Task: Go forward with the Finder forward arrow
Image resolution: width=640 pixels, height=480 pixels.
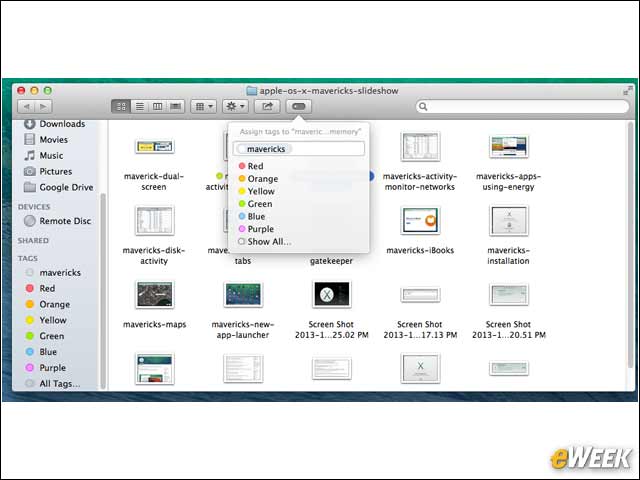Action: [43, 107]
